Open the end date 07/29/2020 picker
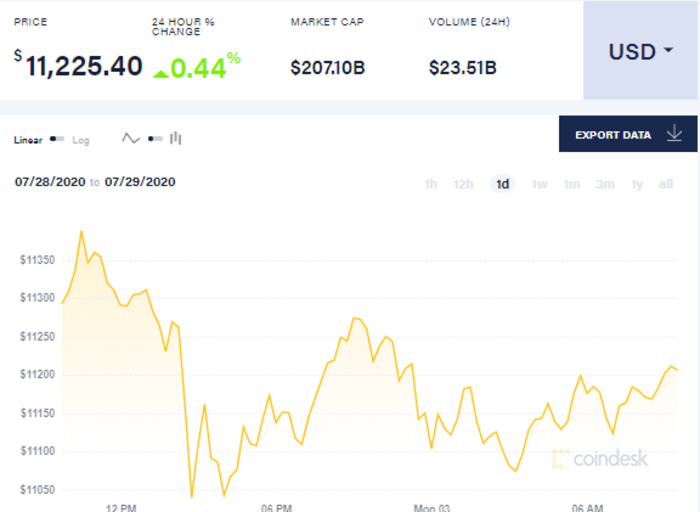The width and height of the screenshot is (700, 512). pyautogui.click(x=141, y=182)
